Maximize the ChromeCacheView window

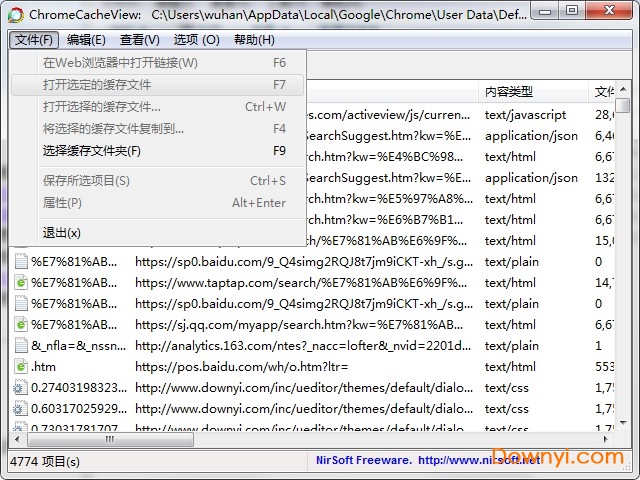point(572,11)
